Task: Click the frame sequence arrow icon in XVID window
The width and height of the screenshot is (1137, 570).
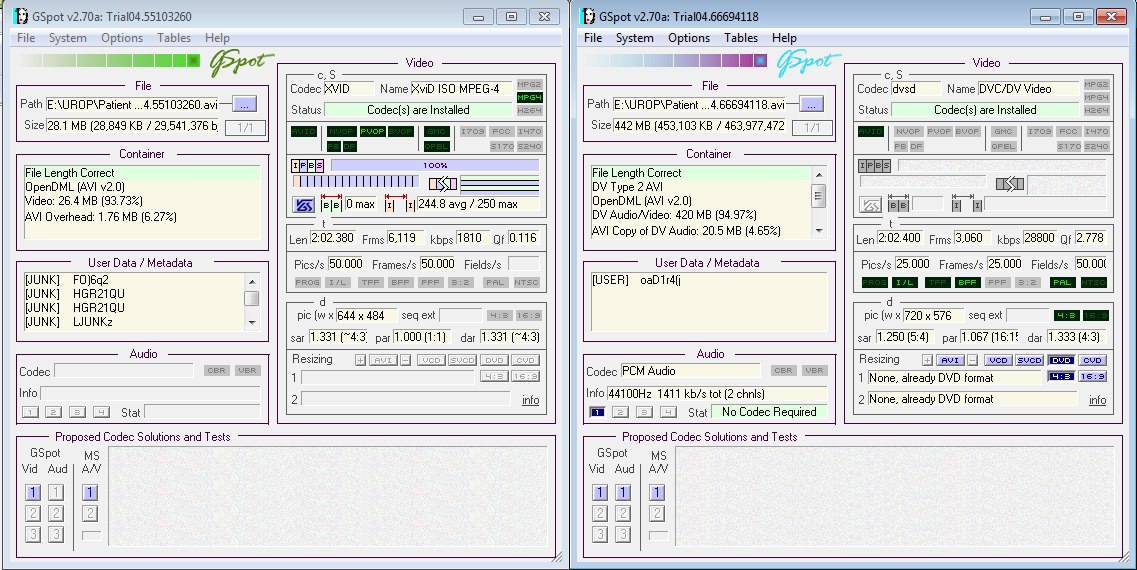Action: (442, 184)
